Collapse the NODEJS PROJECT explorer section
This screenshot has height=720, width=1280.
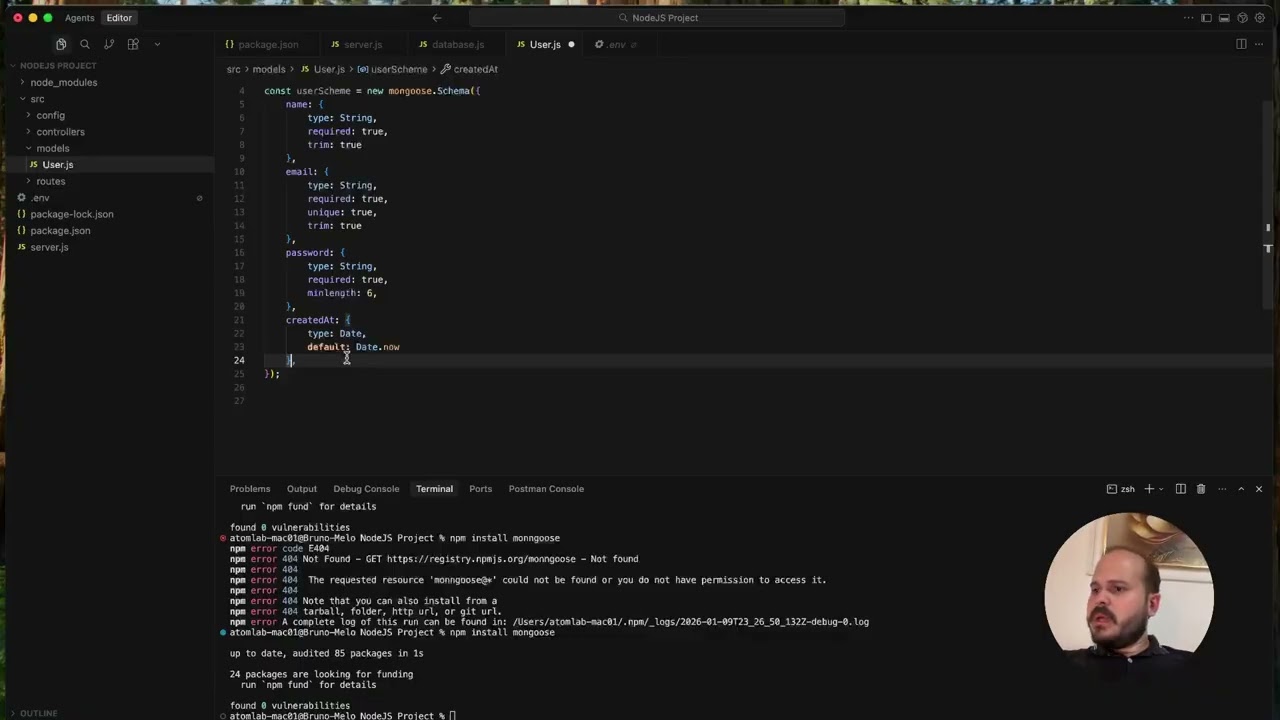tap(58, 66)
